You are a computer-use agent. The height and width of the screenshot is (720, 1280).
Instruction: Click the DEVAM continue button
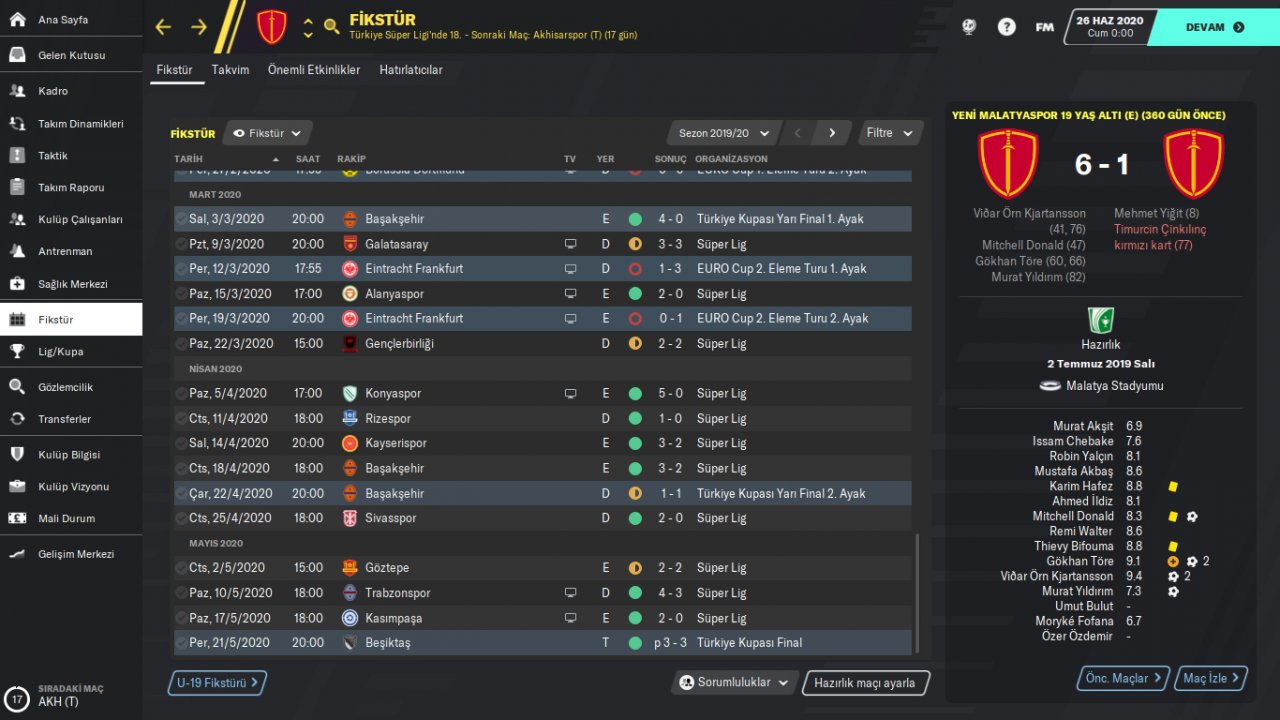click(x=1212, y=27)
